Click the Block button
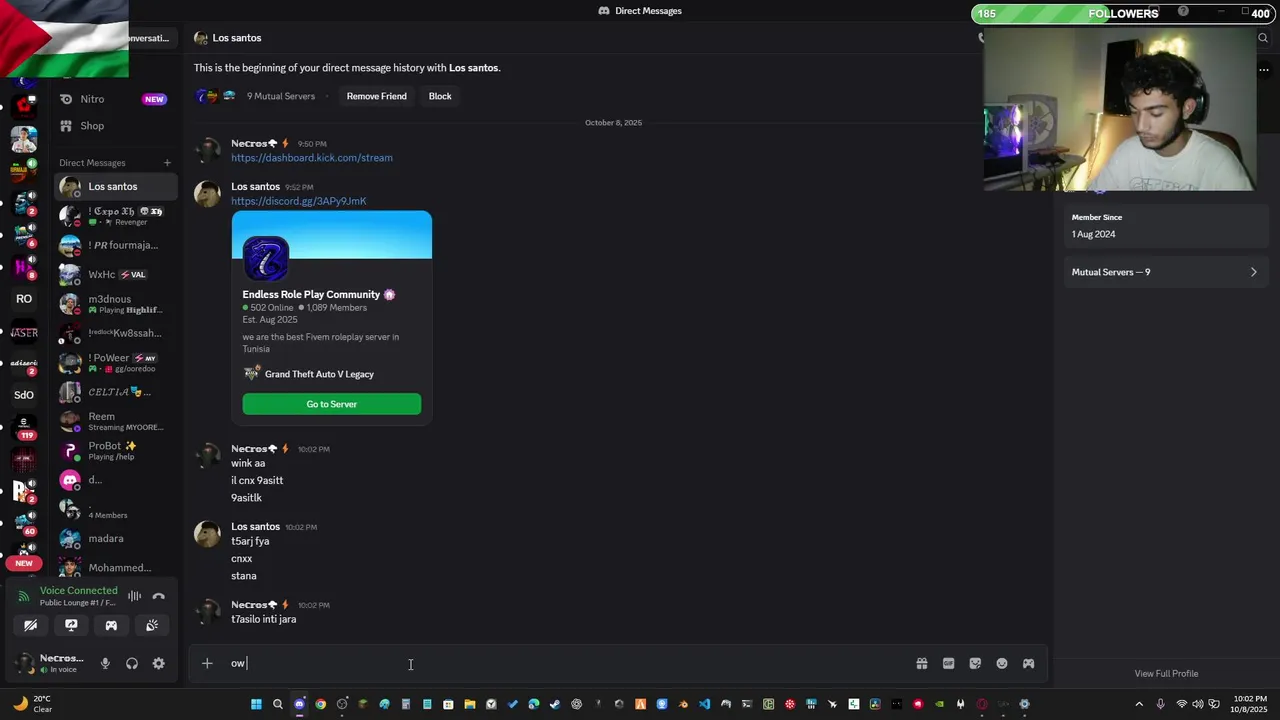The width and height of the screenshot is (1280, 720). pyautogui.click(x=440, y=96)
